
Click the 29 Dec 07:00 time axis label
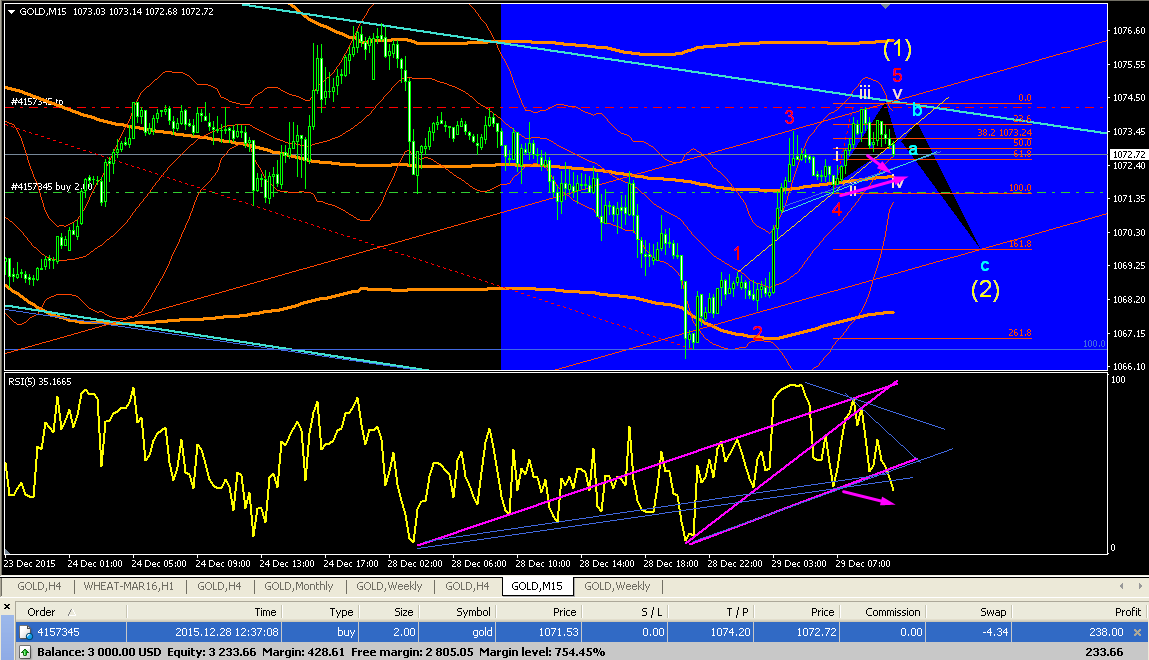[x=863, y=563]
